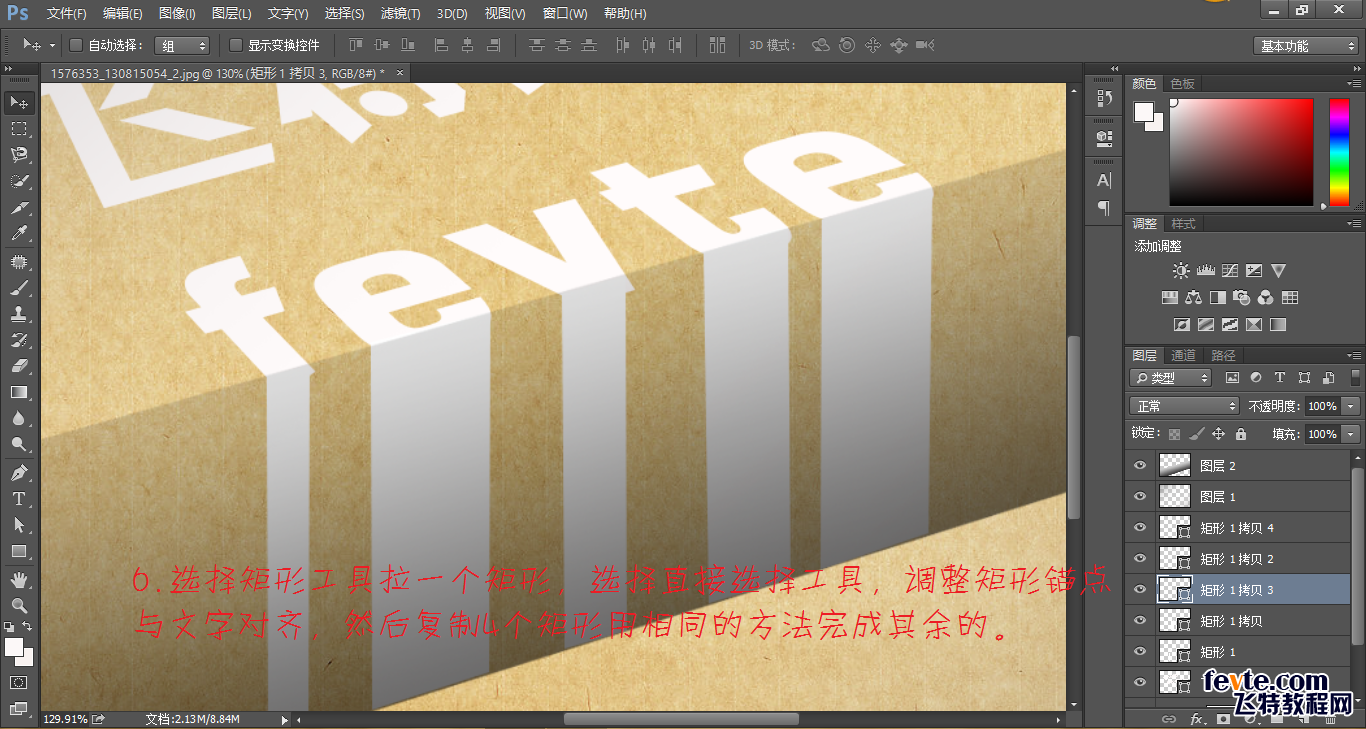
Task: Select the 矩形 1 拷贝 4 layer thumbnail
Action: (1173, 527)
